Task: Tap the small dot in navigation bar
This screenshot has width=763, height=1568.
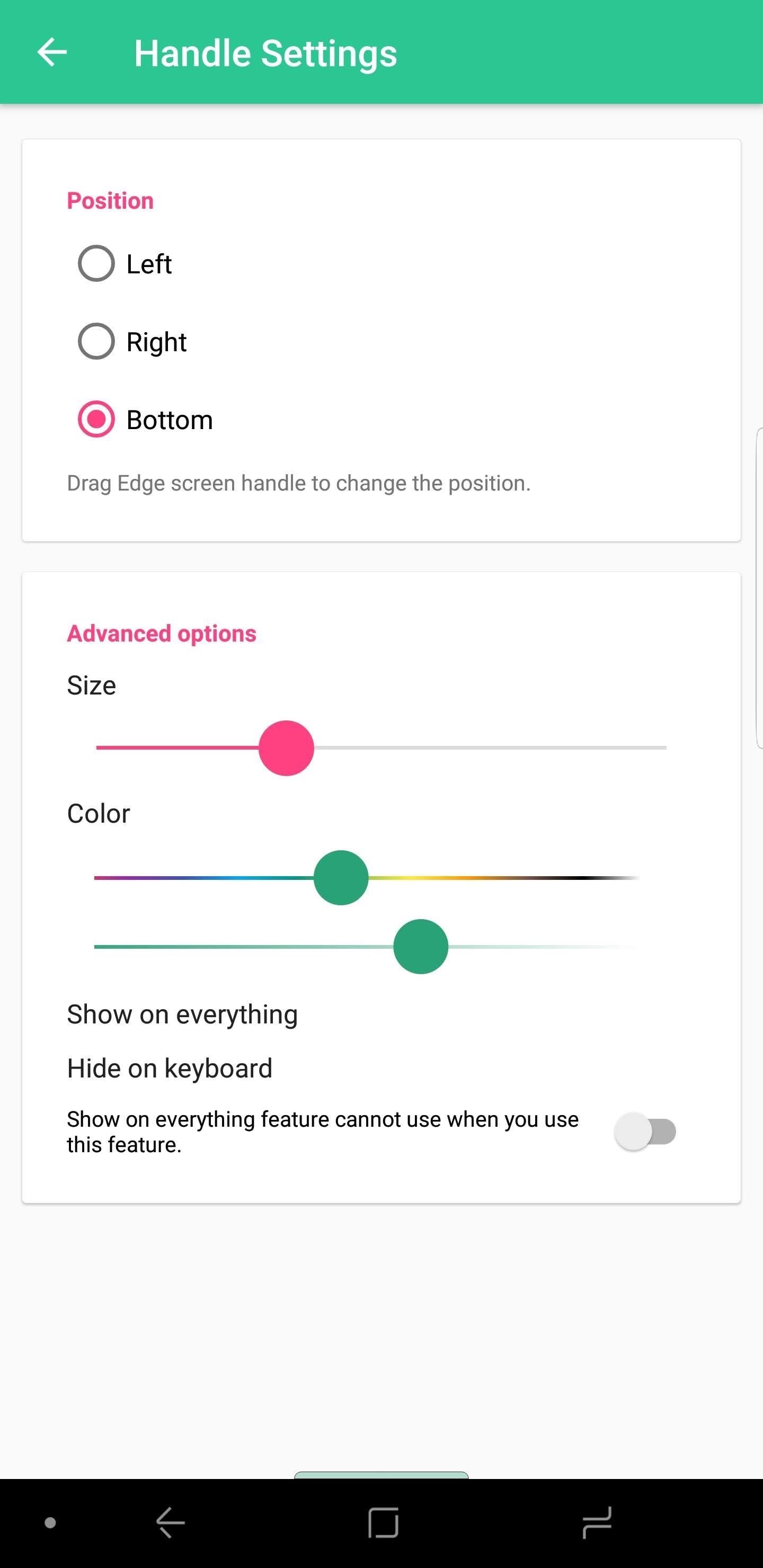Action: (x=50, y=1522)
